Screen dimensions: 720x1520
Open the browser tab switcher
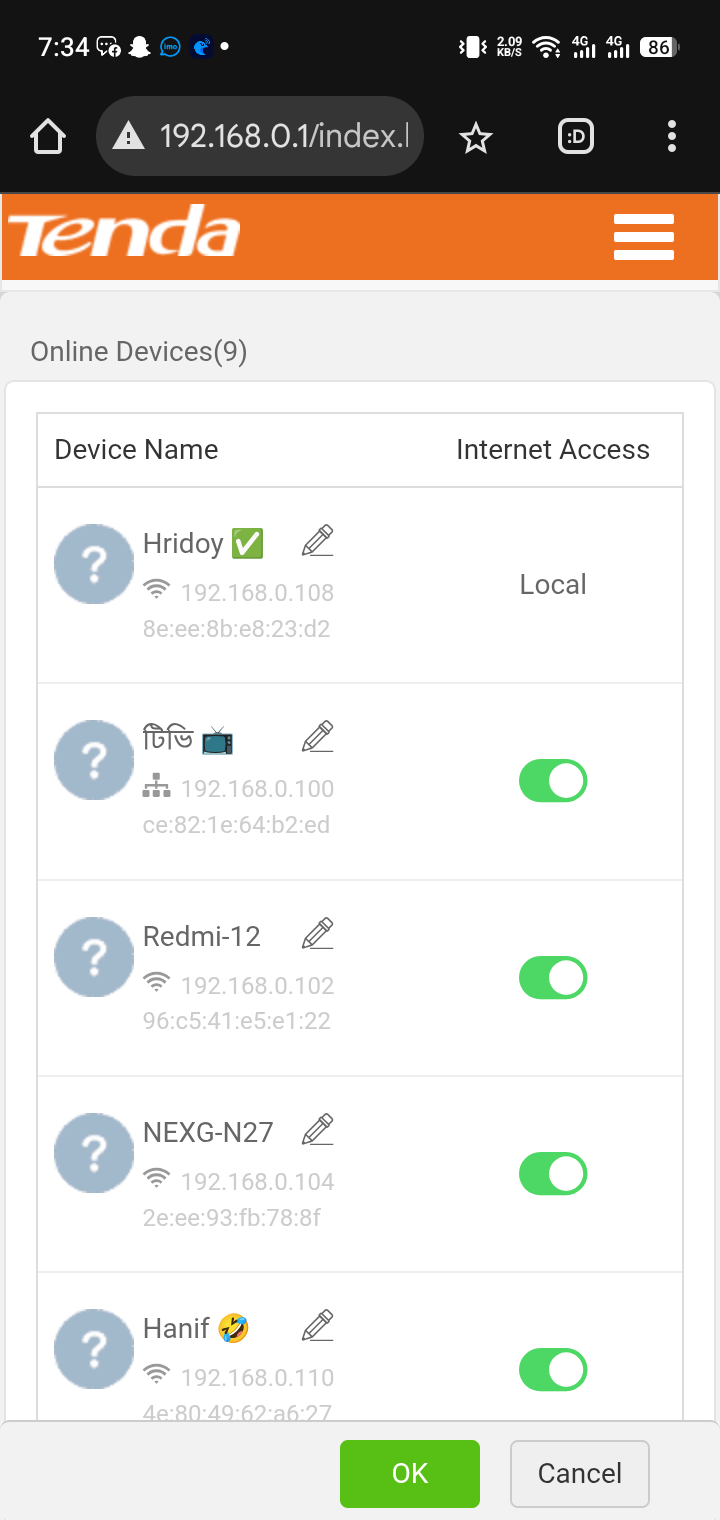575,137
